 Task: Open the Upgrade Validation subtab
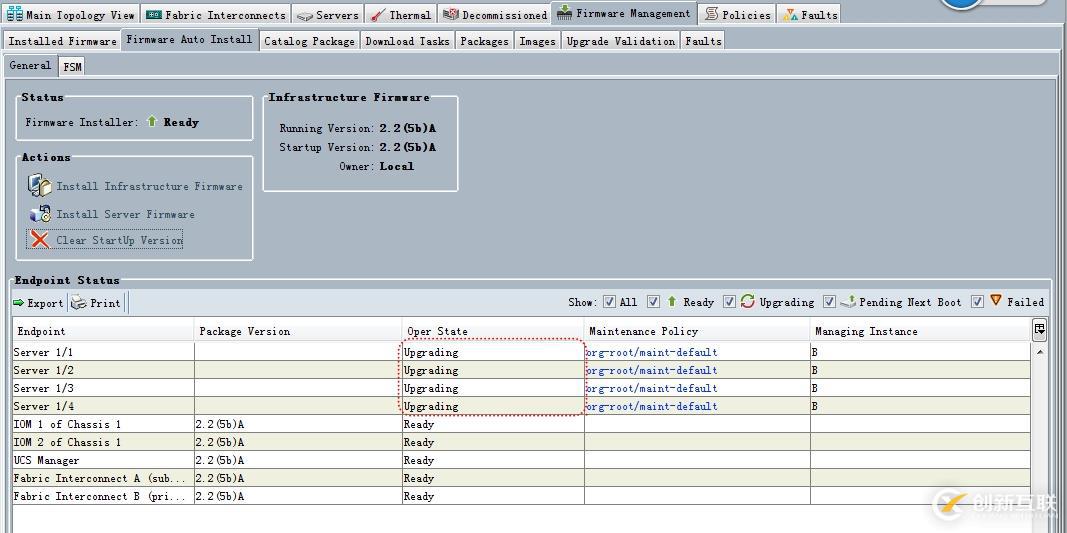click(621, 41)
